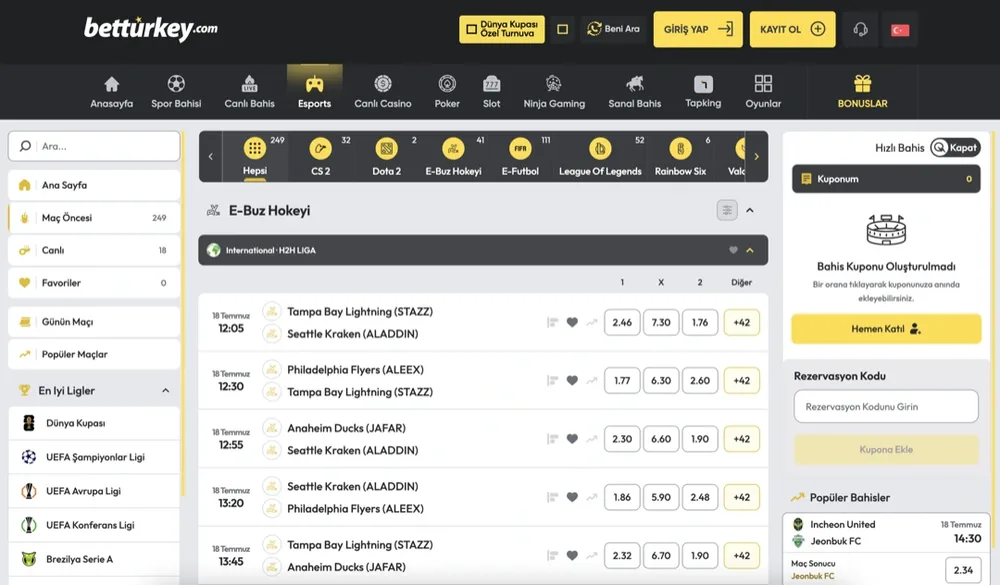The height and width of the screenshot is (585, 1000).
Task: Open Canlı Bahis live betting
Action: (249, 92)
